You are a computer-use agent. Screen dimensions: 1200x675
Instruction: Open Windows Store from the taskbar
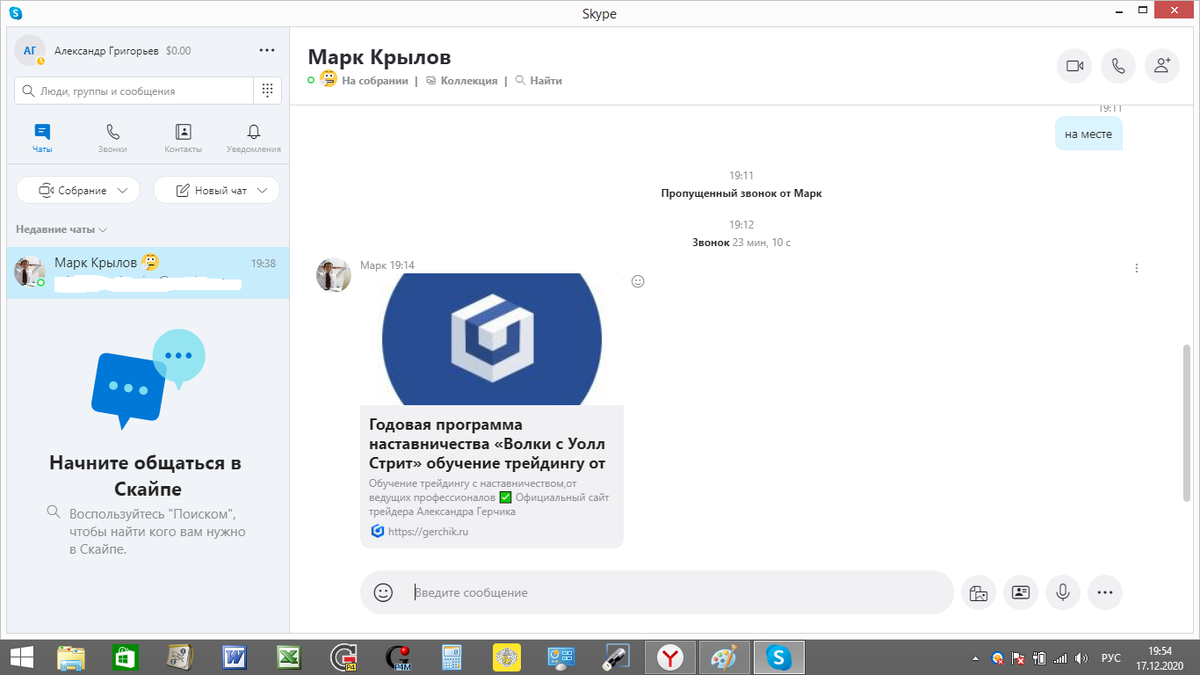126,656
